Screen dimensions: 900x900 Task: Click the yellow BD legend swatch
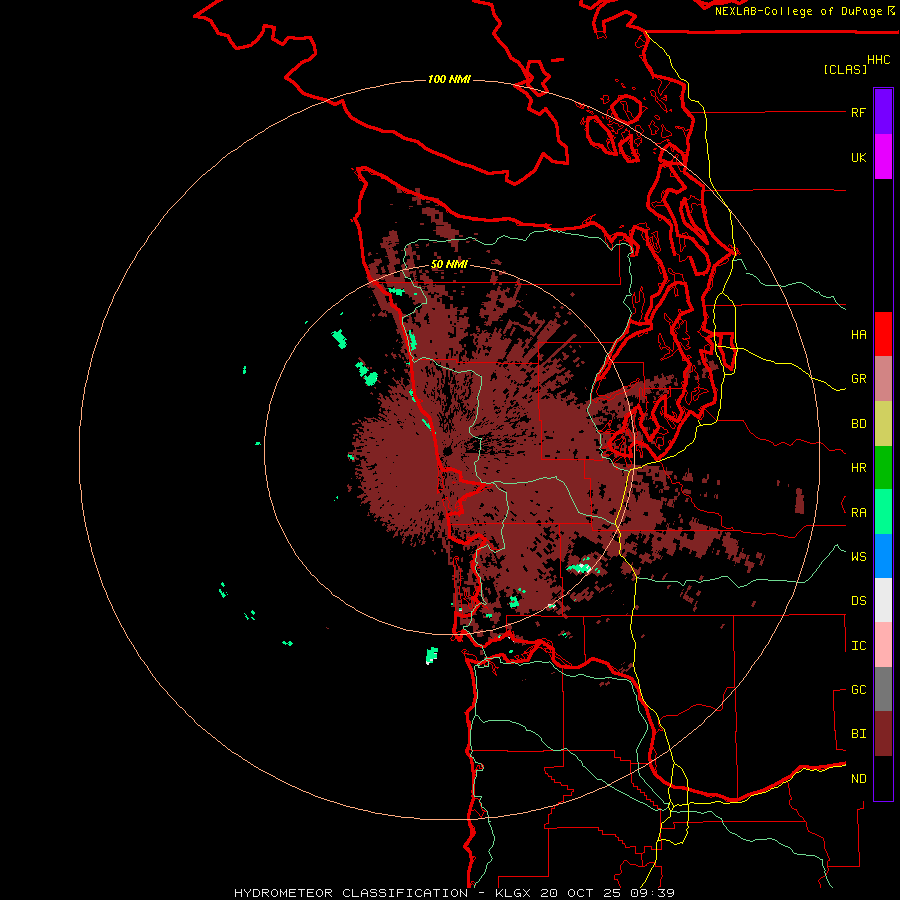pos(883,424)
